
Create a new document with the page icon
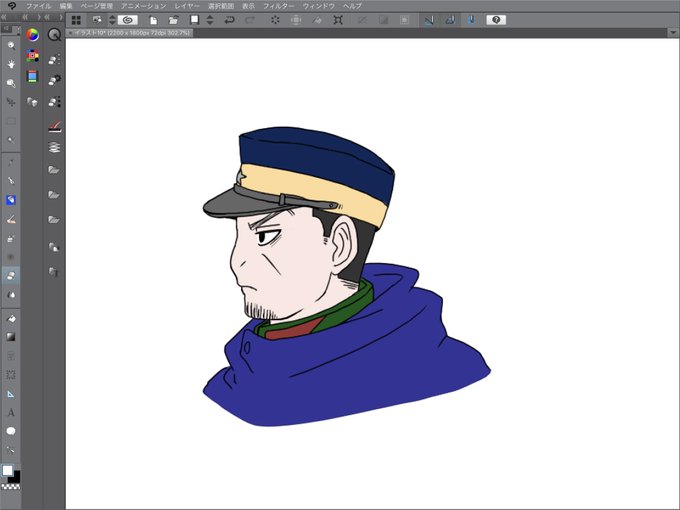pos(153,20)
